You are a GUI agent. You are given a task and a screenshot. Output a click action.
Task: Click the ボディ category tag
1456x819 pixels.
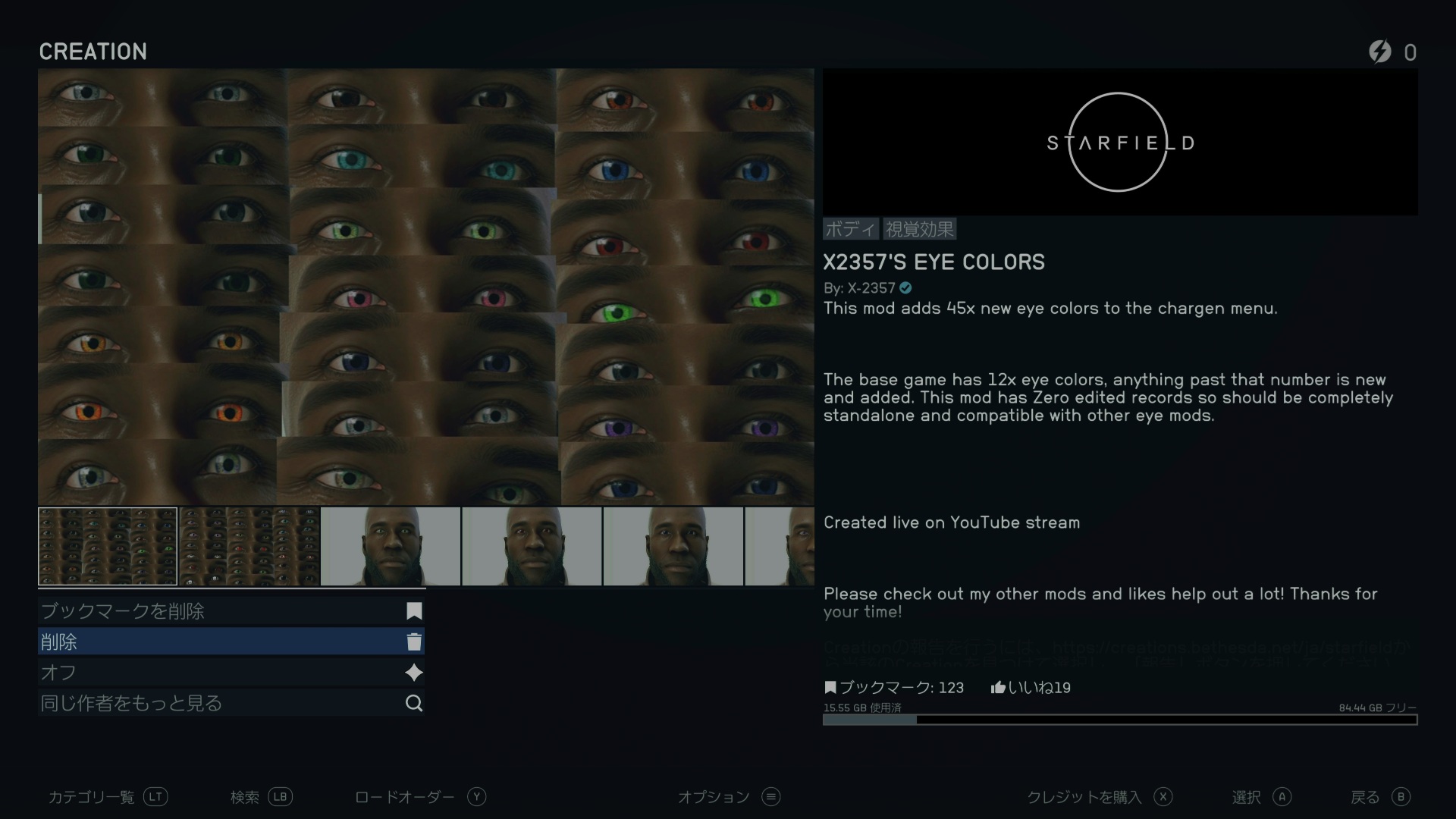click(850, 229)
